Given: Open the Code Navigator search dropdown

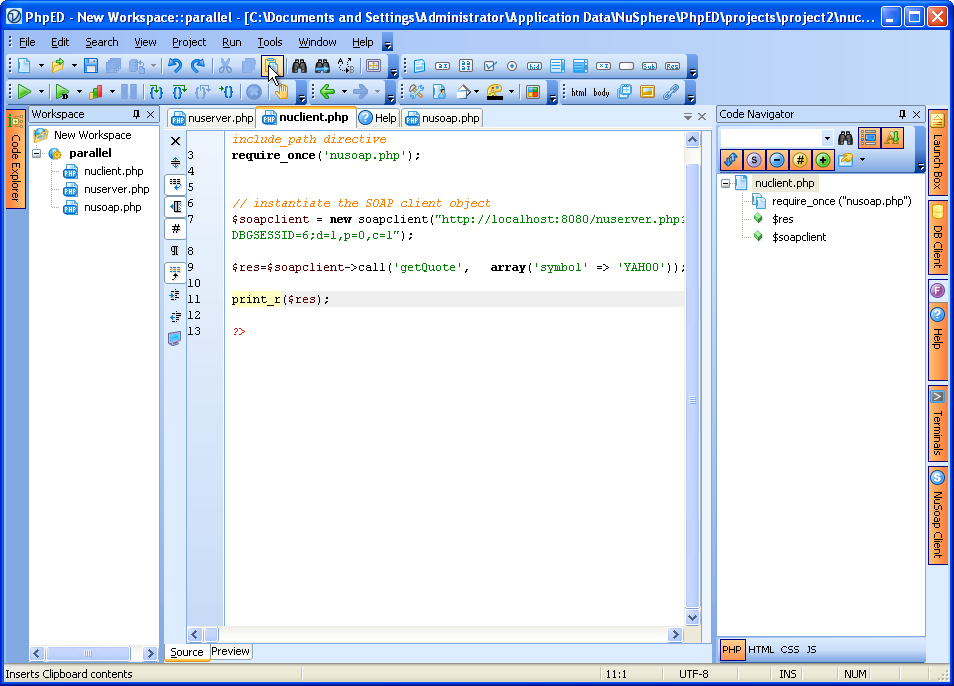Looking at the screenshot, I should pos(827,138).
